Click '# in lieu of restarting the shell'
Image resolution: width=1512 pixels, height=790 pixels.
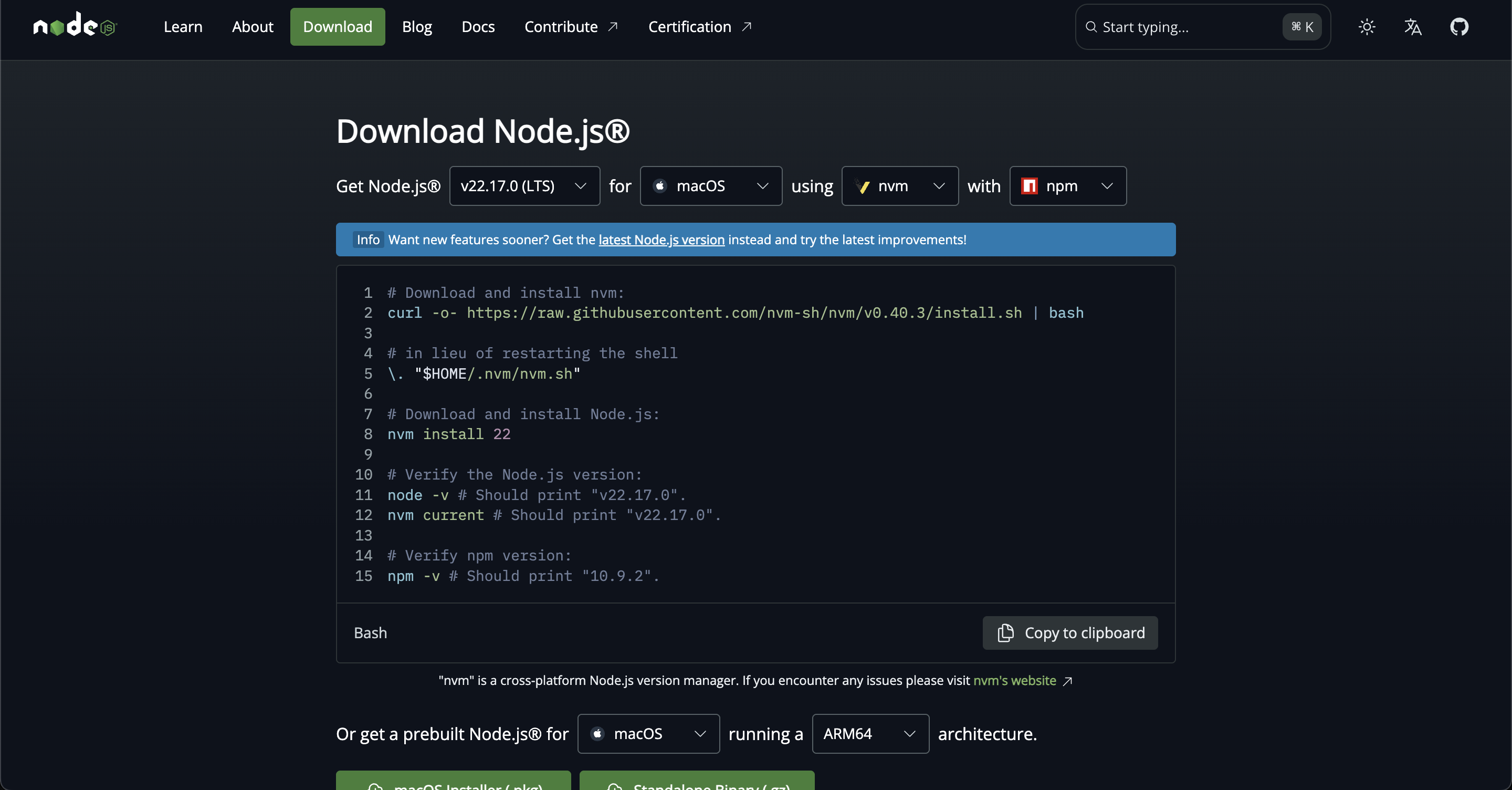click(x=532, y=354)
